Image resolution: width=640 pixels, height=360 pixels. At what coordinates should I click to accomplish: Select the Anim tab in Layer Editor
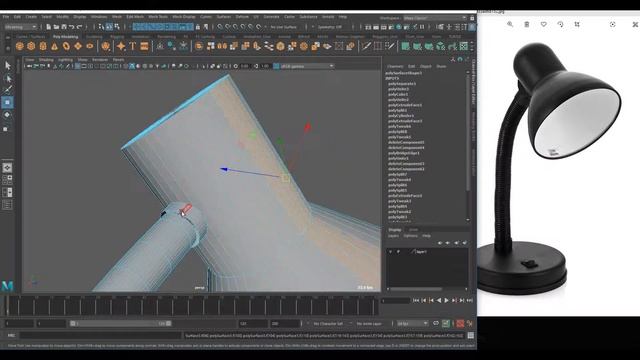[x=413, y=230]
